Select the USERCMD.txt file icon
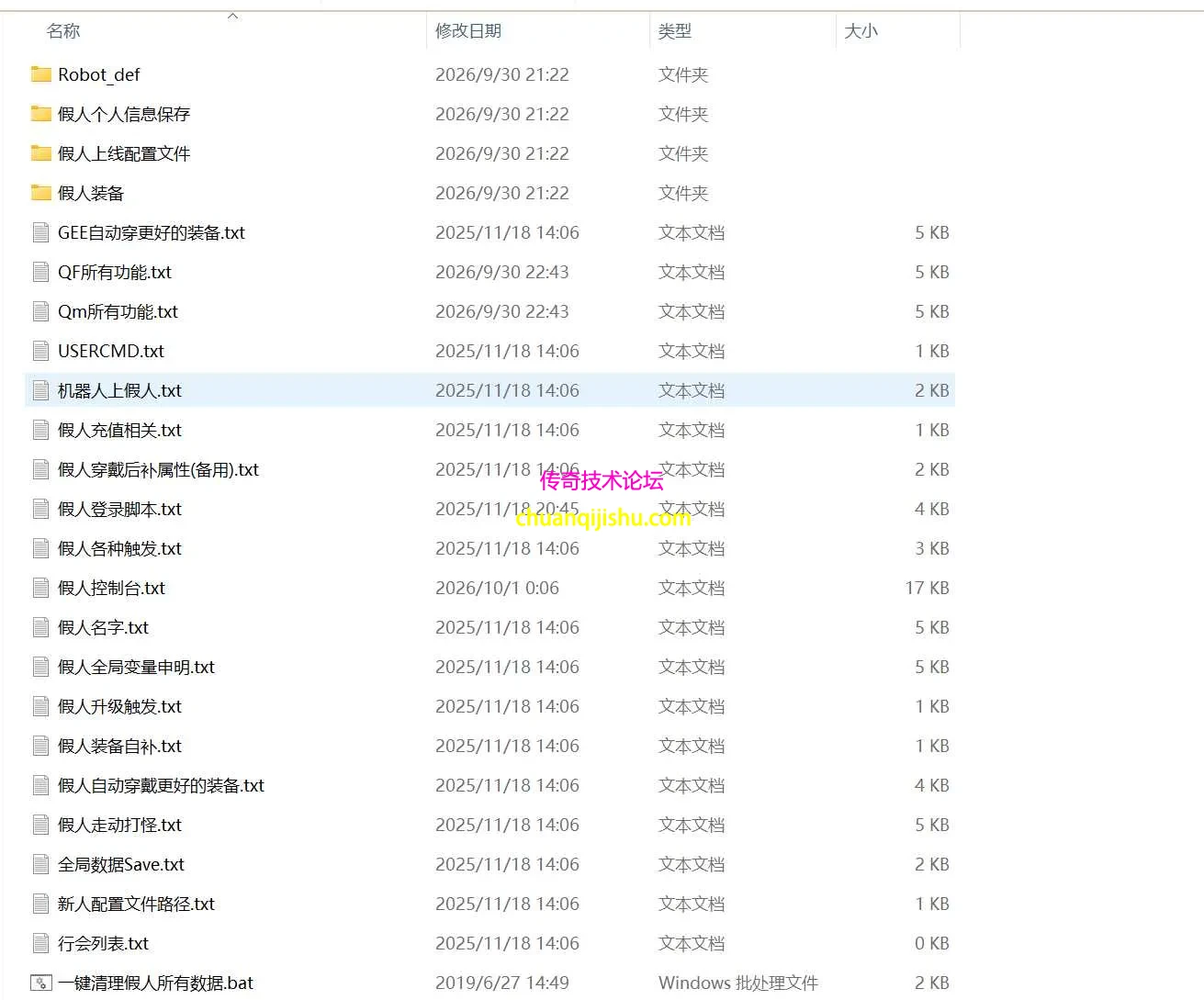 click(40, 351)
